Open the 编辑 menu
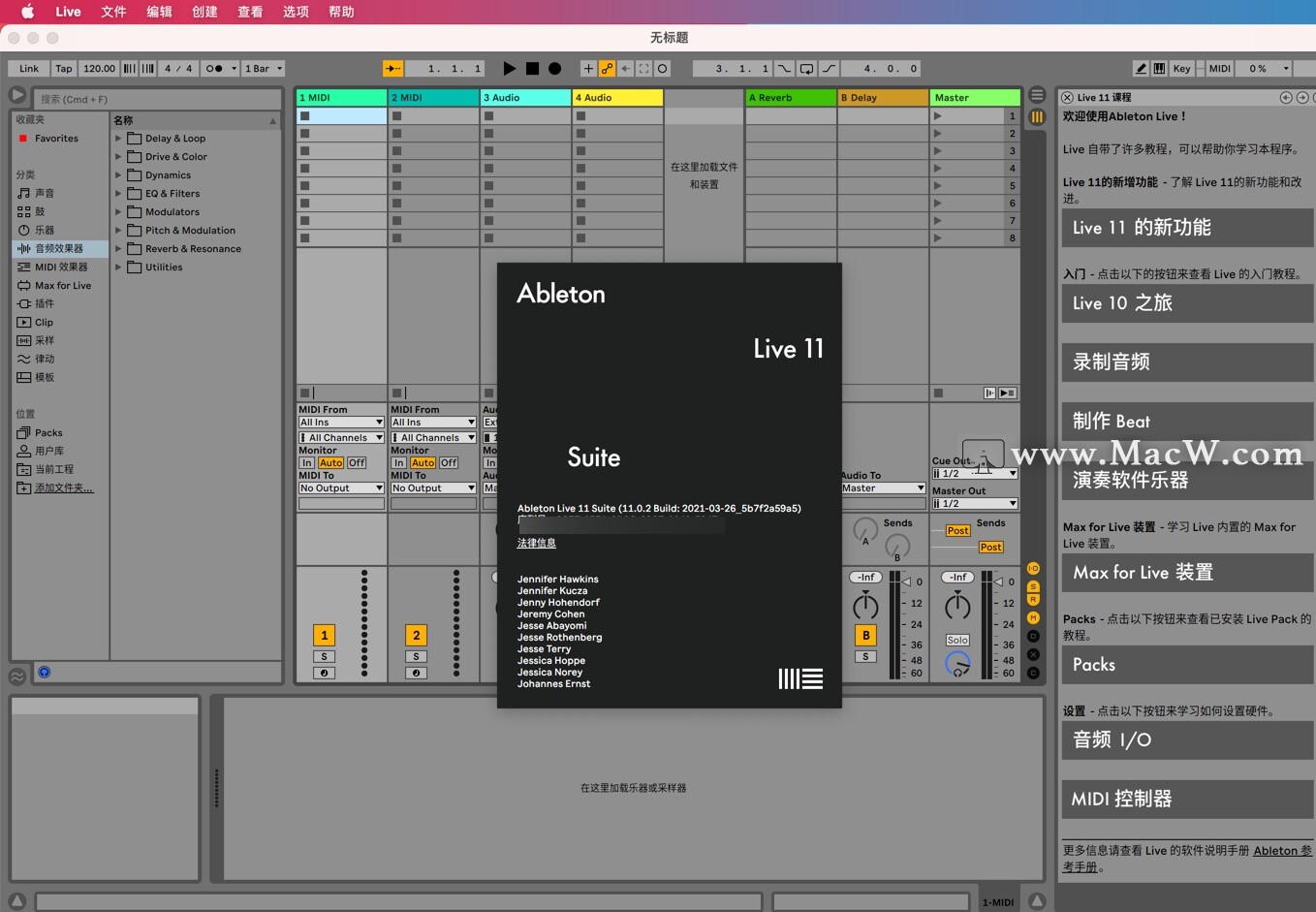Screen dimensions: 1316x912 coord(160,12)
